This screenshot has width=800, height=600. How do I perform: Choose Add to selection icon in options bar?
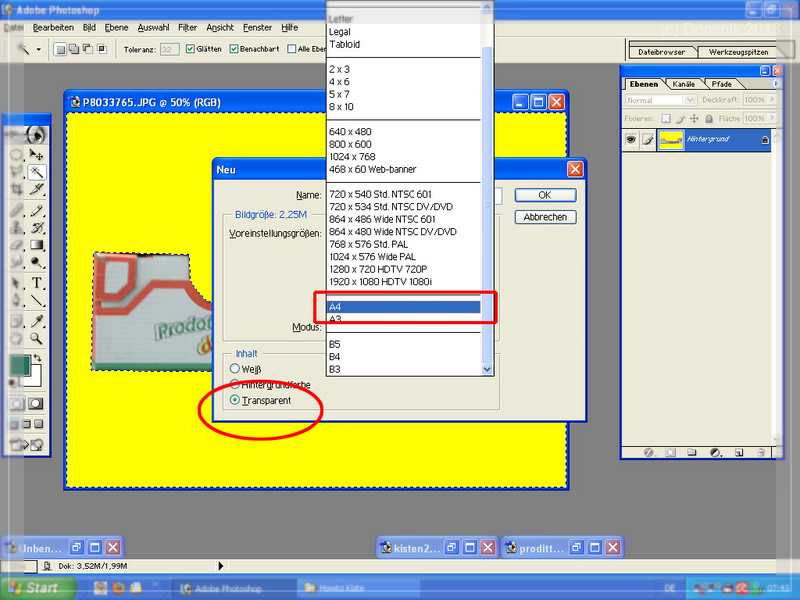pyautogui.click(x=74, y=49)
